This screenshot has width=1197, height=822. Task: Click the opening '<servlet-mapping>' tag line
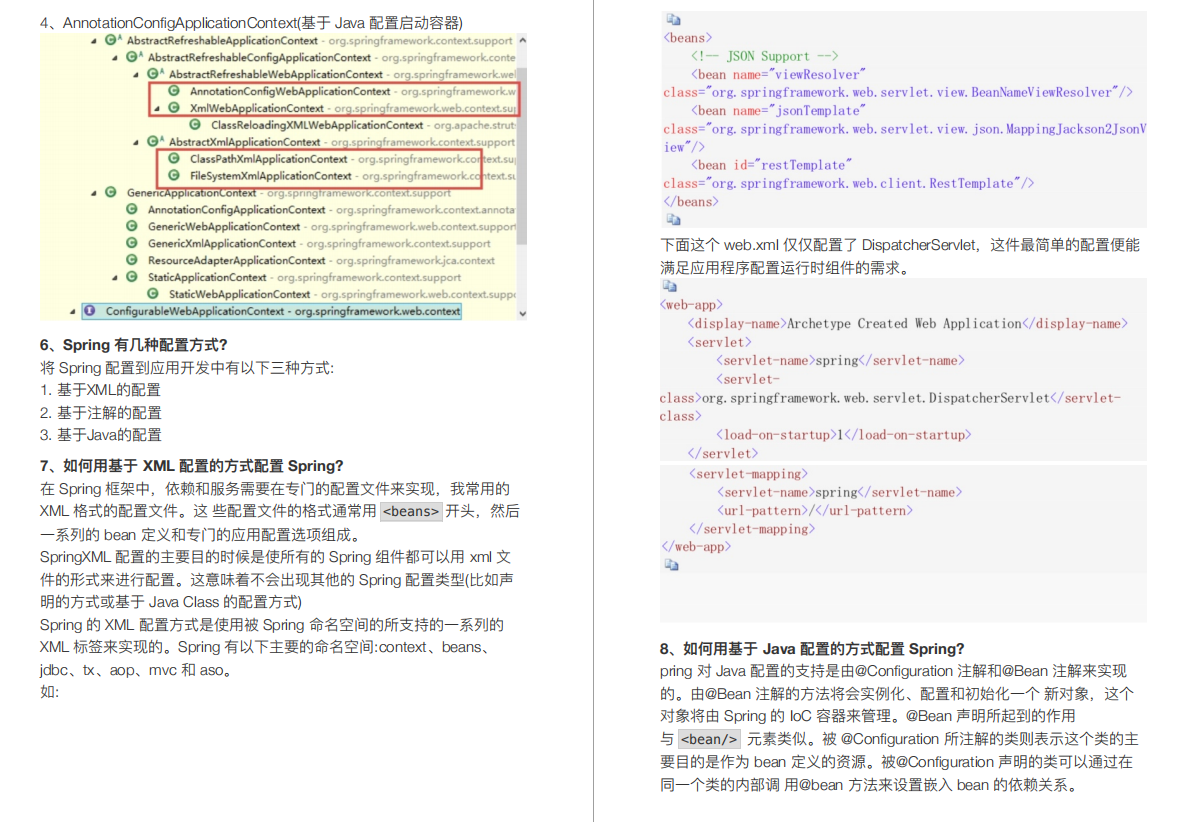point(748,474)
